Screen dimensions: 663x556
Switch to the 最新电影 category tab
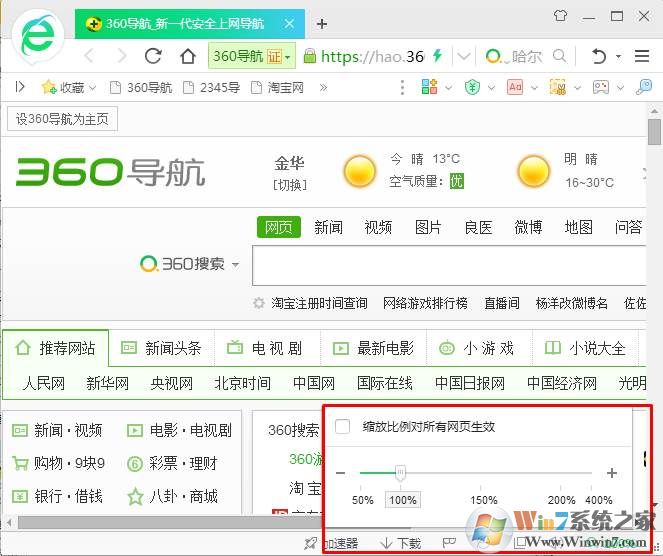pyautogui.click(x=374, y=348)
